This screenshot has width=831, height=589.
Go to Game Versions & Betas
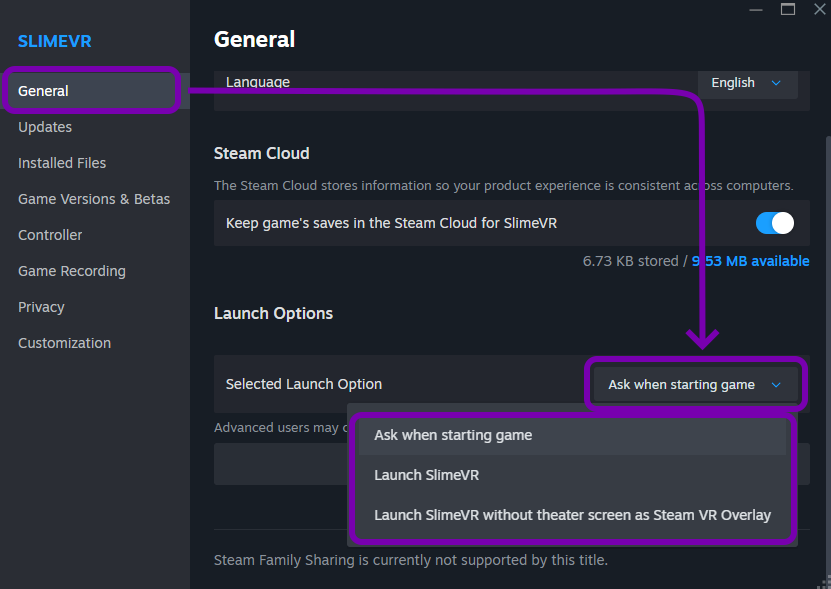tap(94, 199)
